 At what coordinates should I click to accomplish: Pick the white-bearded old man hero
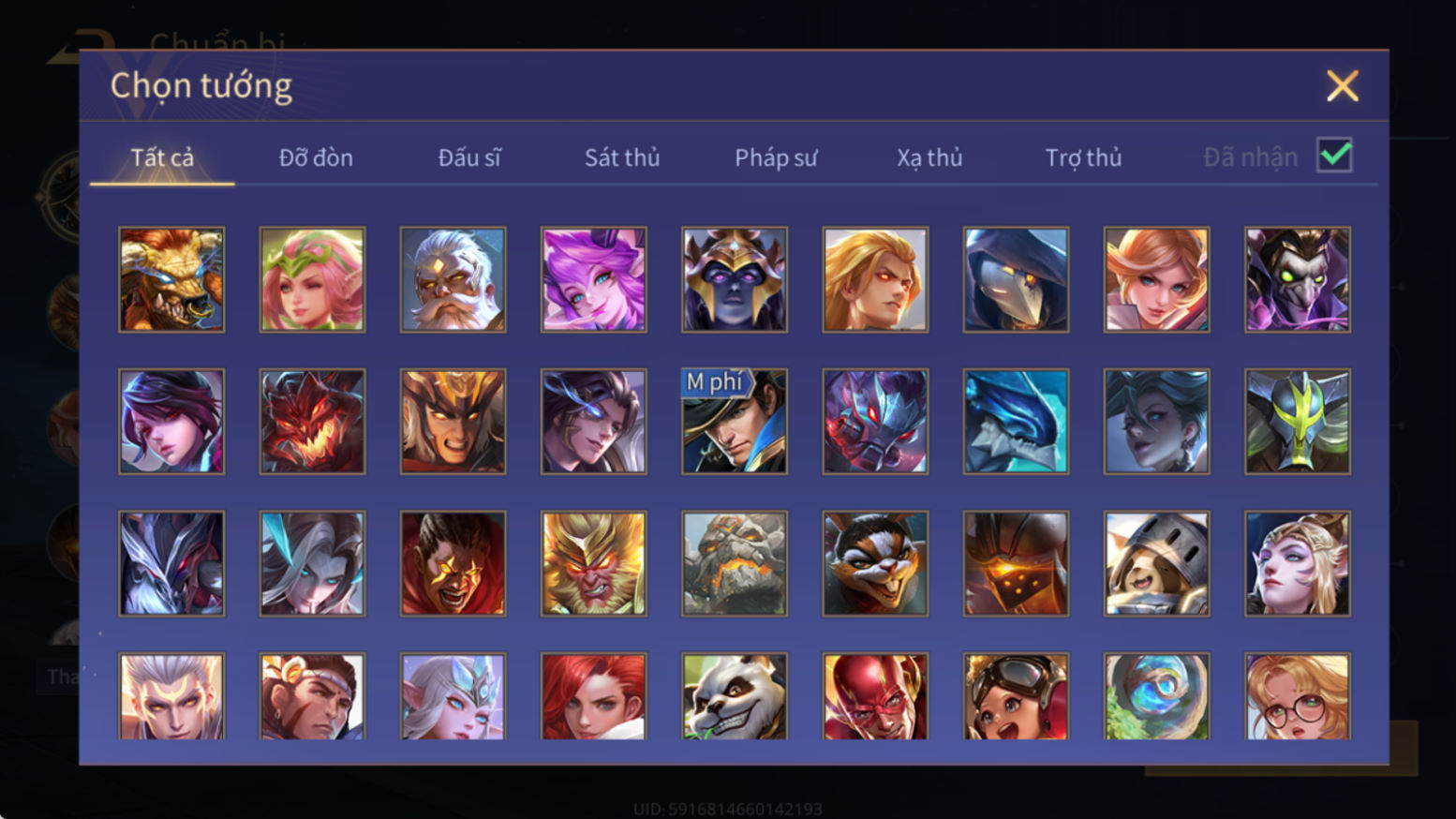(x=453, y=279)
